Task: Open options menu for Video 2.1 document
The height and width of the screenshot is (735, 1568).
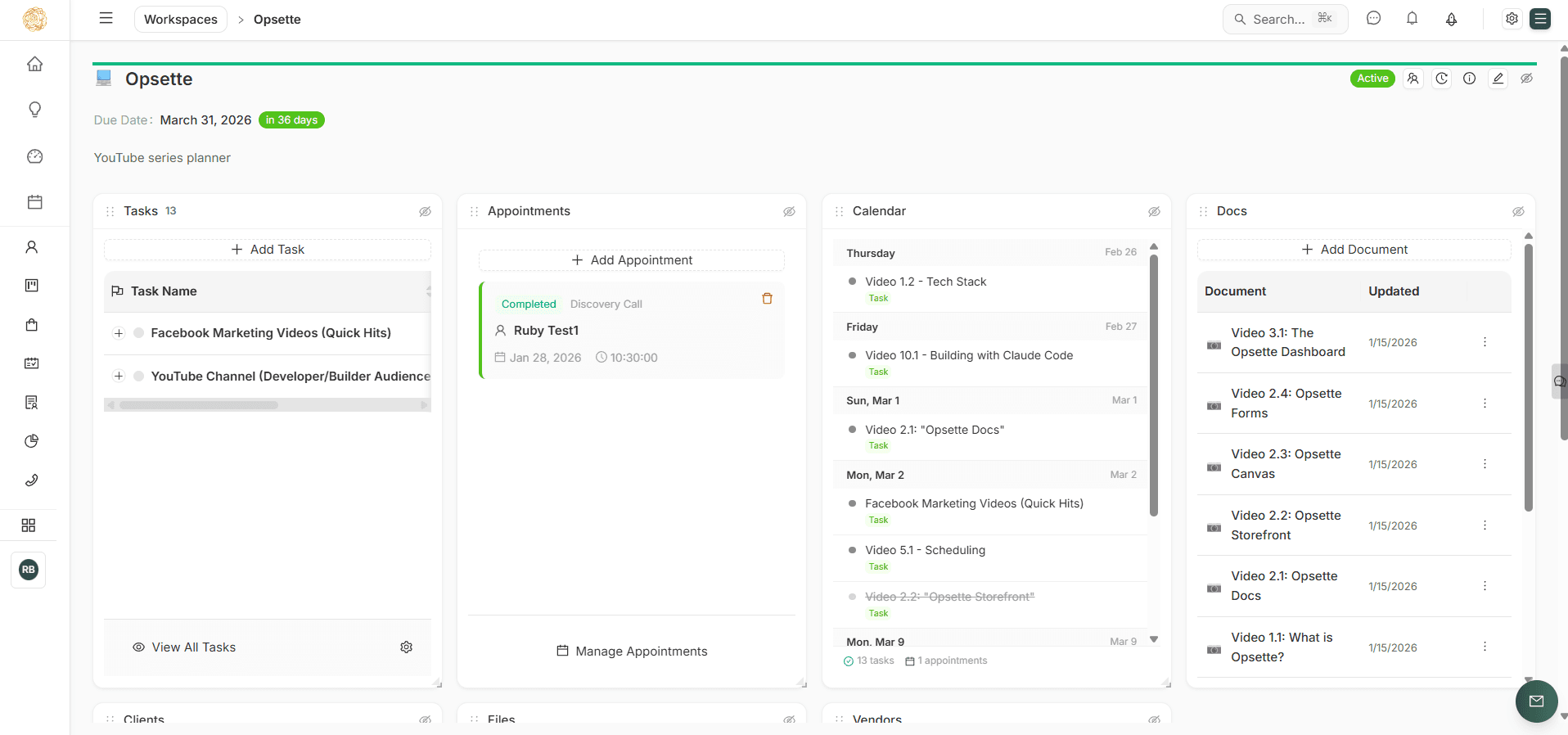Action: (x=1485, y=586)
